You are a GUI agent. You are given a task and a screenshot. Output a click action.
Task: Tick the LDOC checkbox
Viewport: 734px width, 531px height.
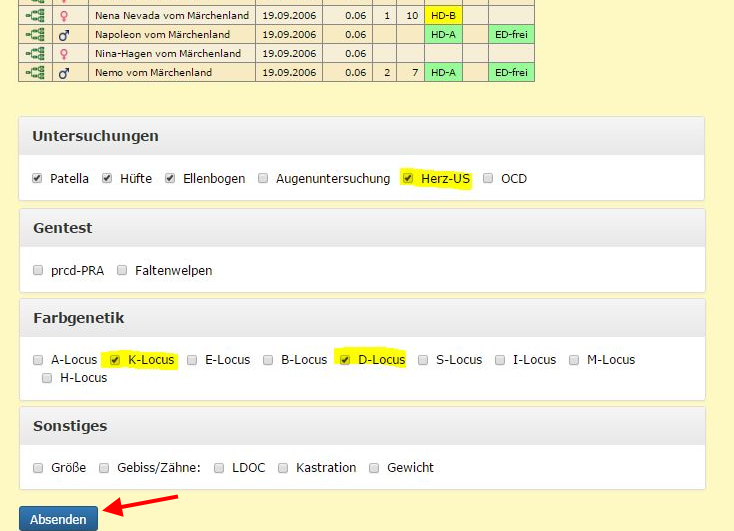coord(219,468)
